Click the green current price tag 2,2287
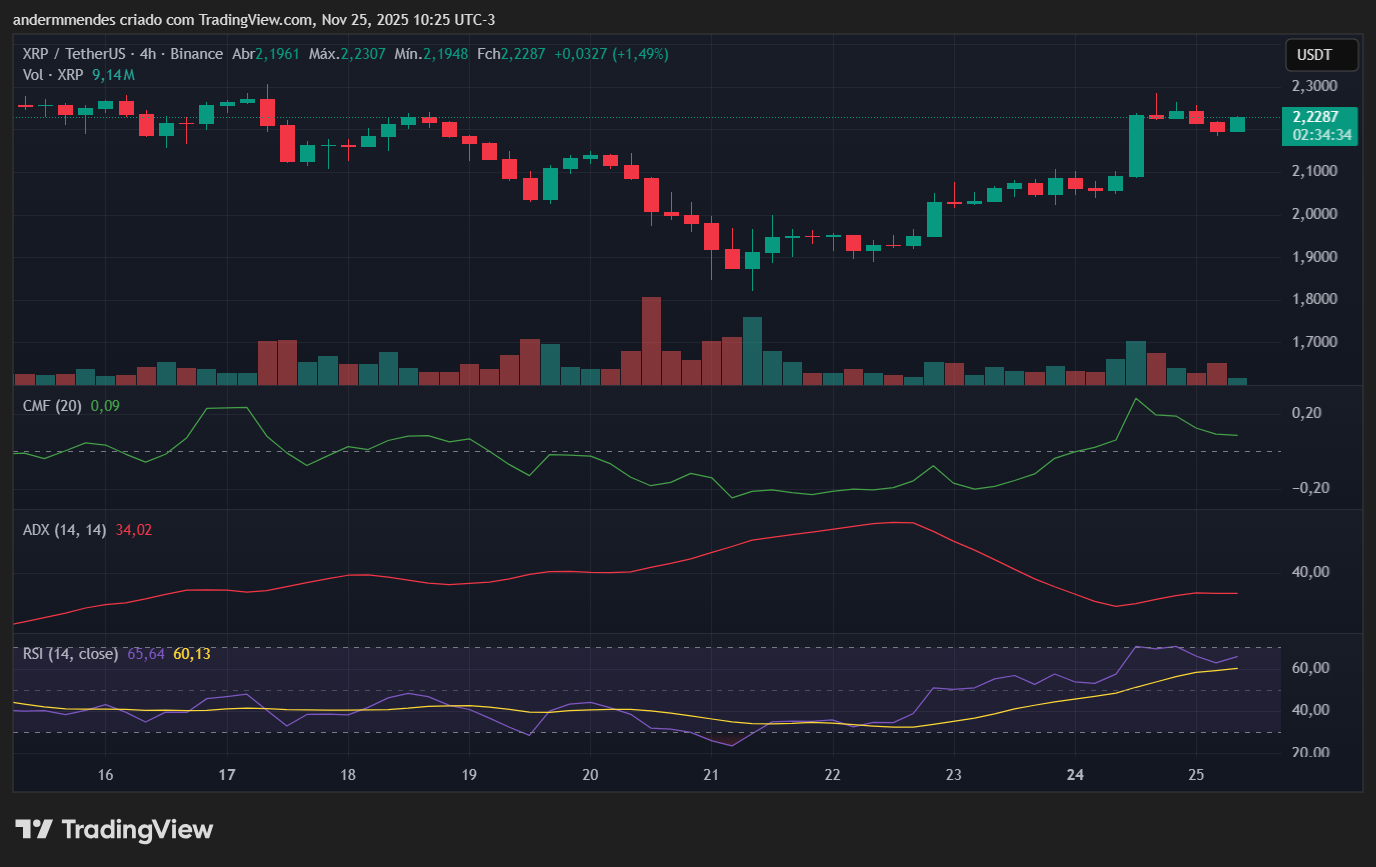 click(x=1319, y=117)
